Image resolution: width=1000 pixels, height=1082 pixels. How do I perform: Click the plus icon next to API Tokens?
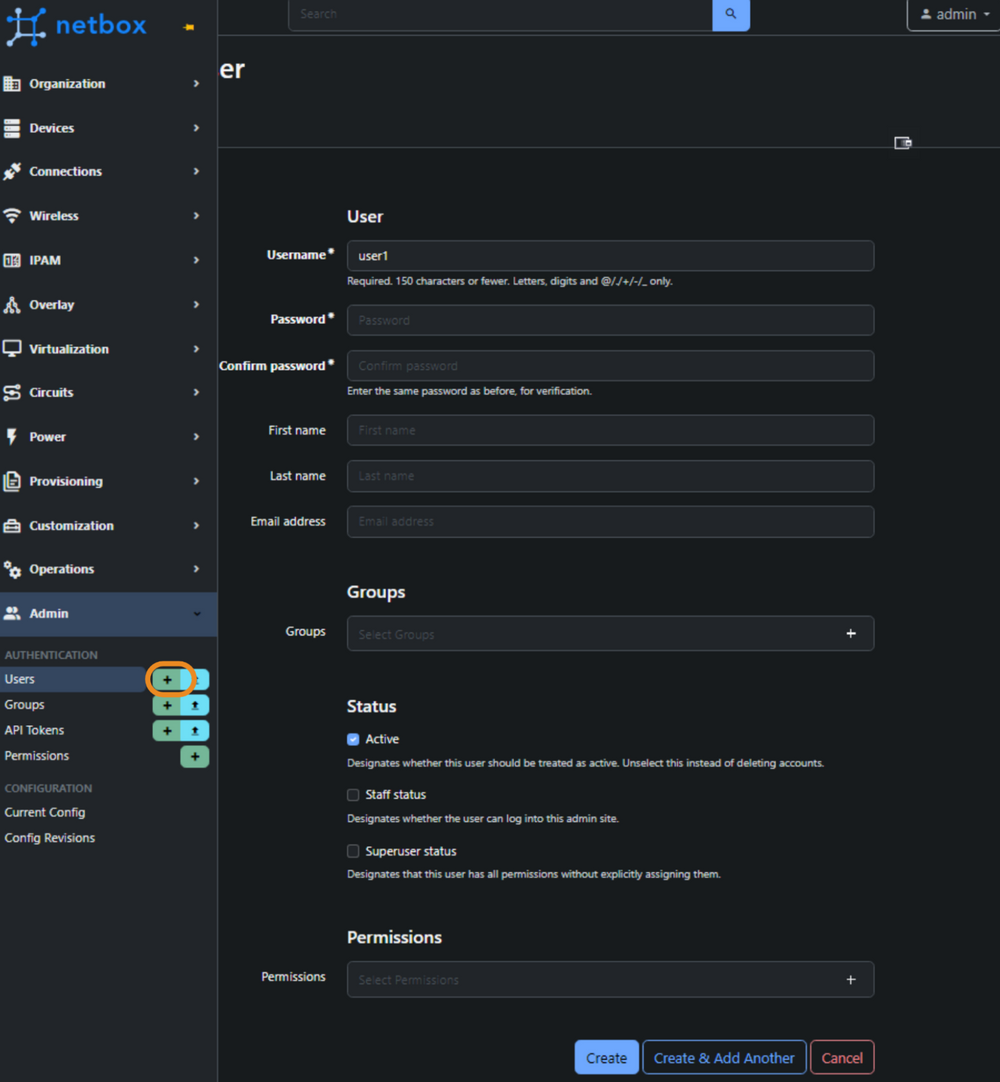click(167, 730)
